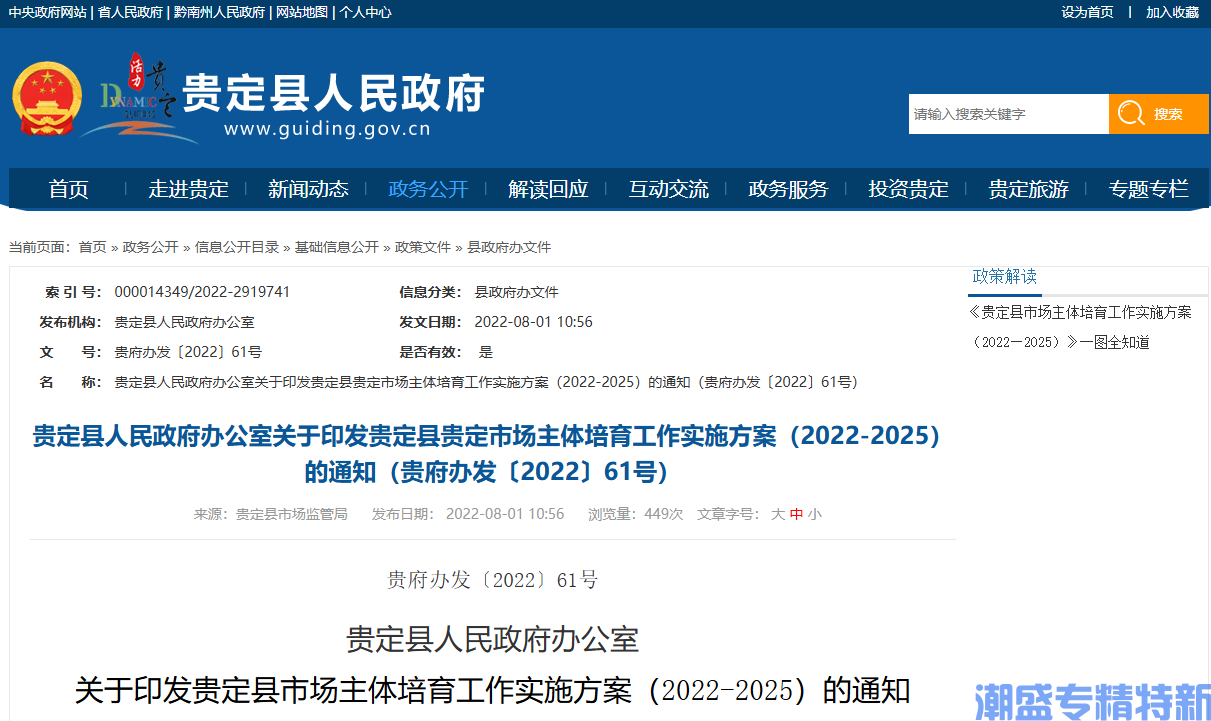Viewport: 1211px width, 721px height.
Task: Visit 黔南州人民政府 top link
Action: tap(220, 12)
